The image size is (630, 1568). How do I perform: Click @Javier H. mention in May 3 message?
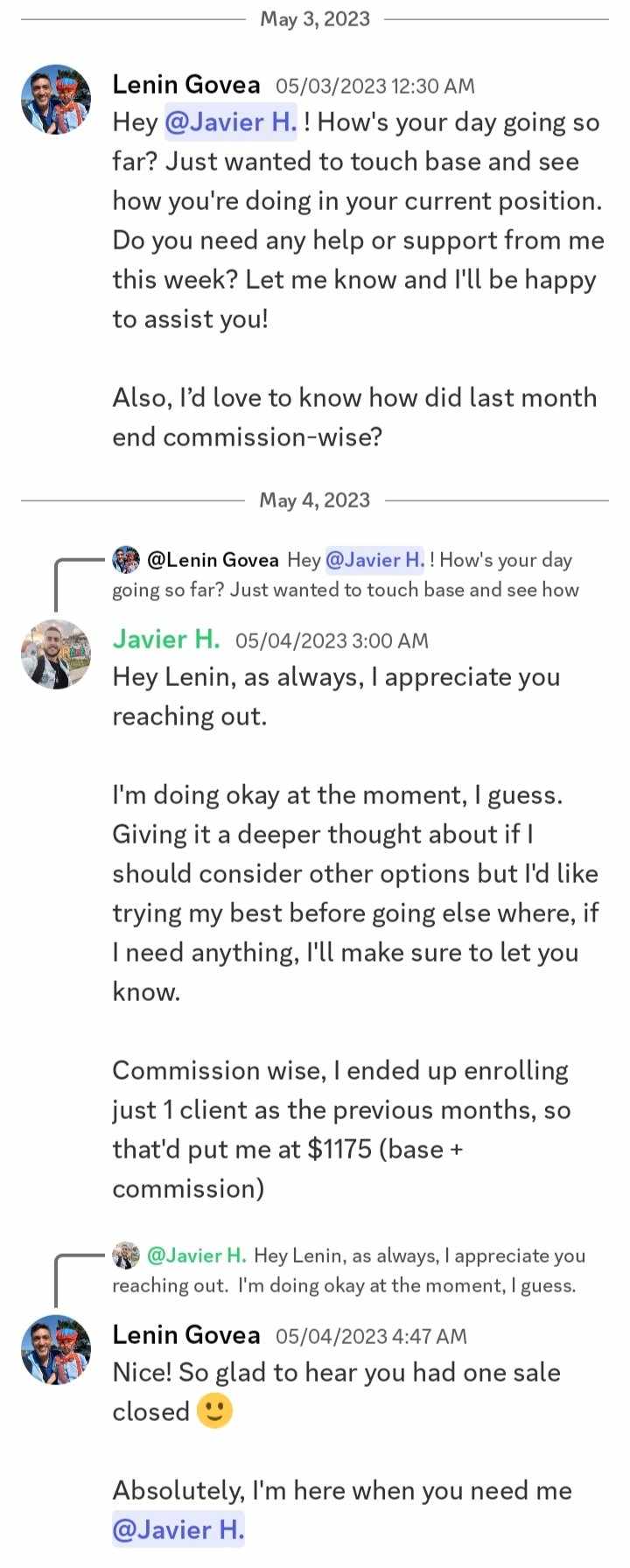coord(231,122)
